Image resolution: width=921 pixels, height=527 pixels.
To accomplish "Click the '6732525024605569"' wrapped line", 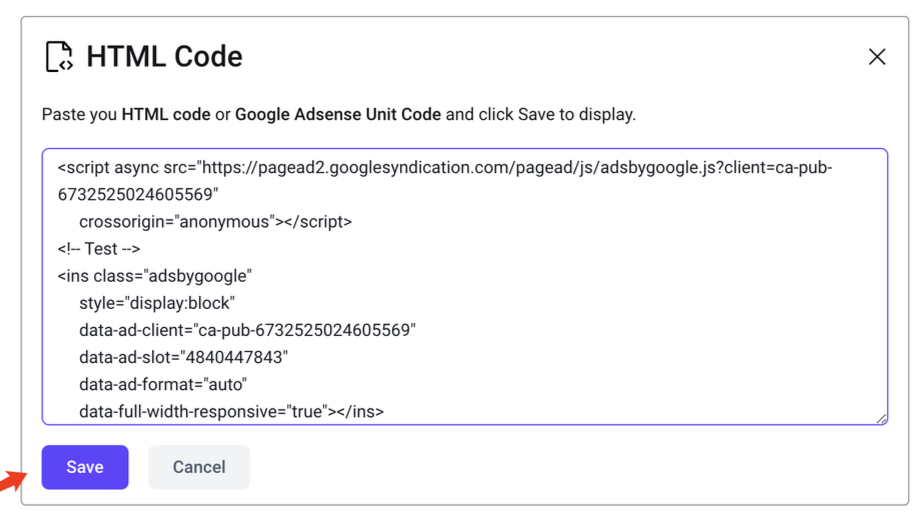I will point(138,195).
